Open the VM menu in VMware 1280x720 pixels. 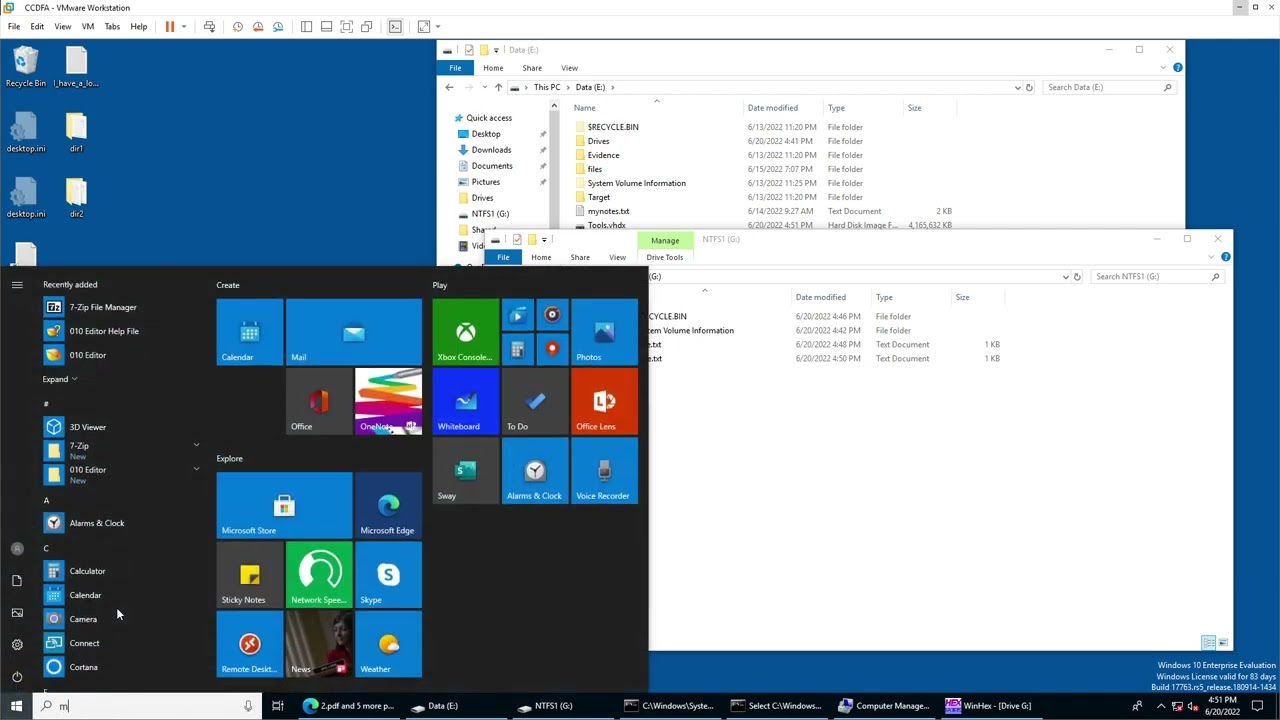point(88,27)
